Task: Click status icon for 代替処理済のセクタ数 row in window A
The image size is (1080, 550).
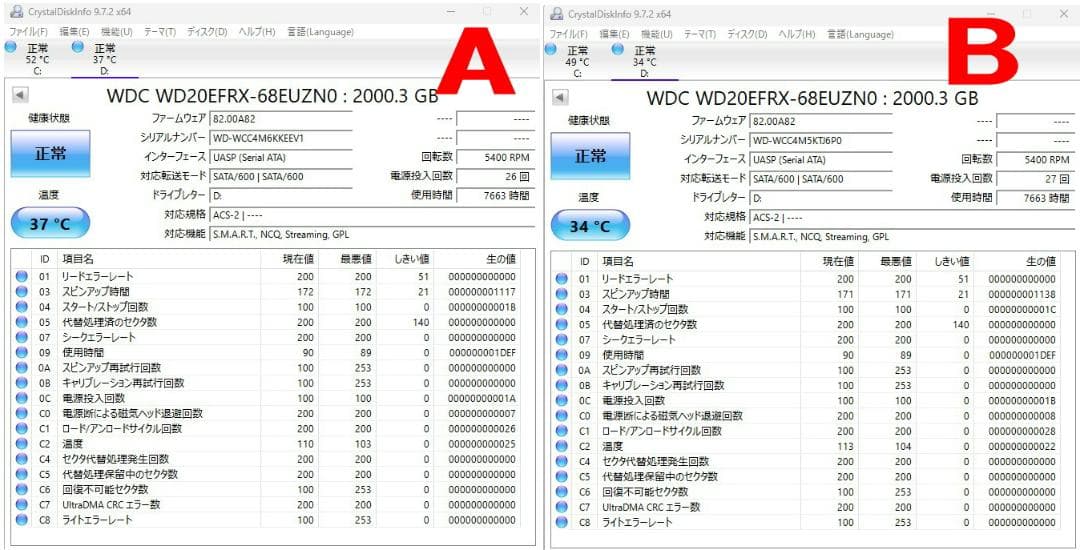Action: (21, 322)
